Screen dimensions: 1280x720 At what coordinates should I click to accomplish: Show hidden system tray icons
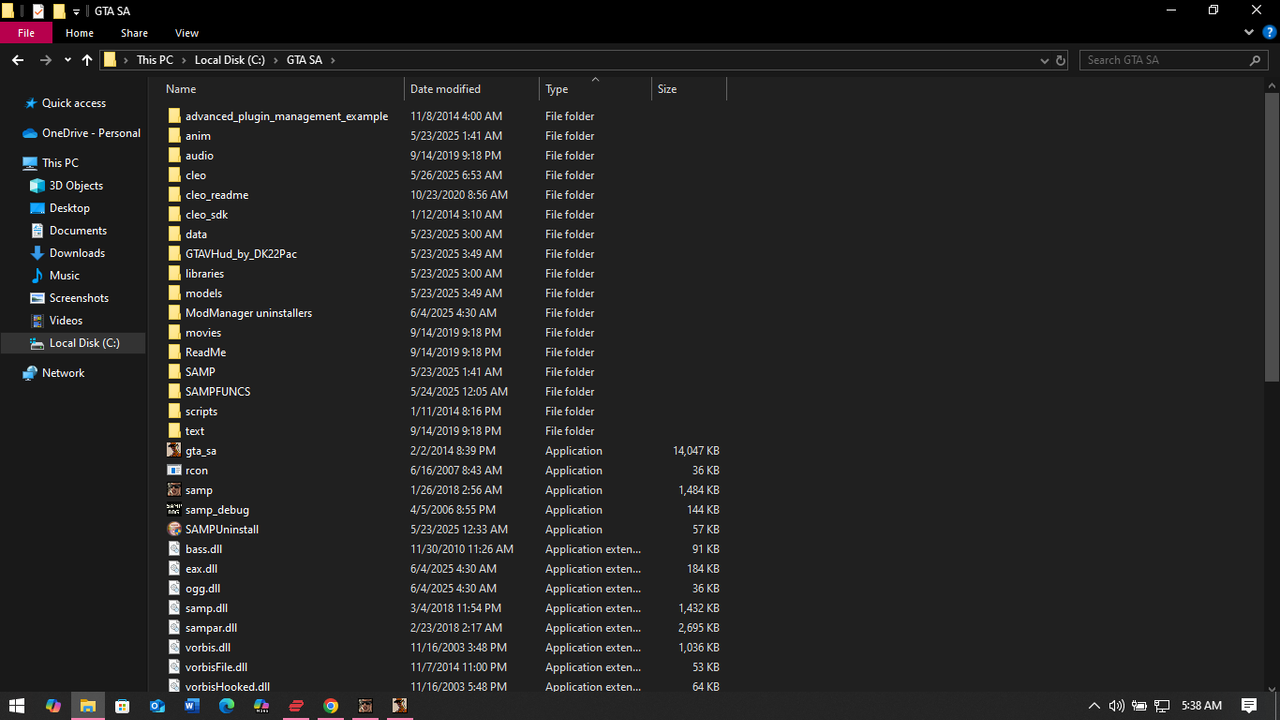(x=1094, y=706)
